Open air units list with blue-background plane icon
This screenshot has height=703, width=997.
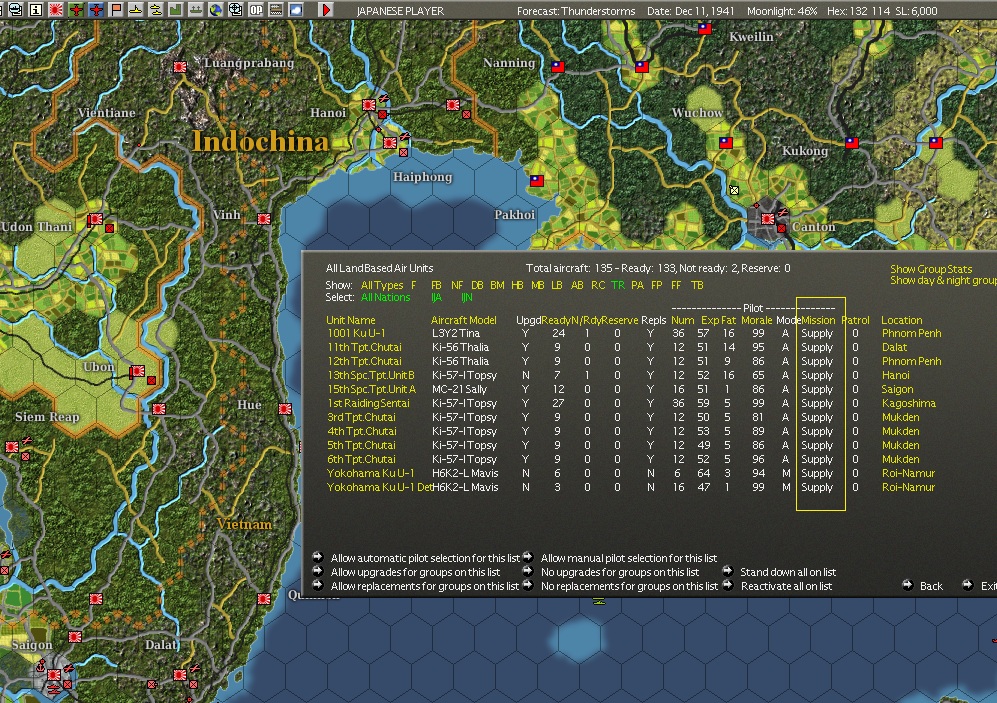point(96,10)
